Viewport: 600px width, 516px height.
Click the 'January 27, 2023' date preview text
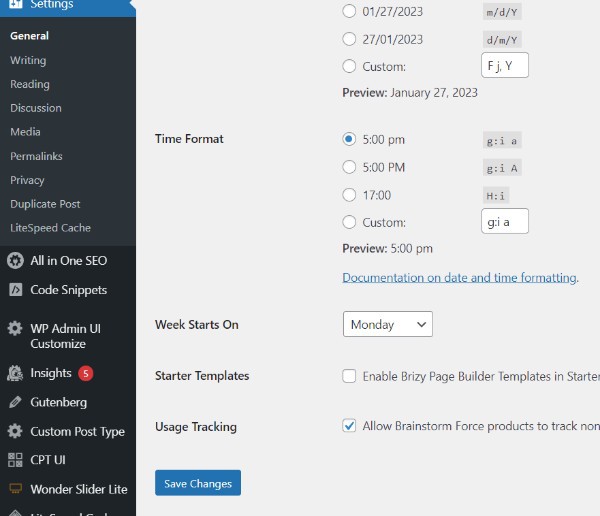pyautogui.click(x=434, y=93)
